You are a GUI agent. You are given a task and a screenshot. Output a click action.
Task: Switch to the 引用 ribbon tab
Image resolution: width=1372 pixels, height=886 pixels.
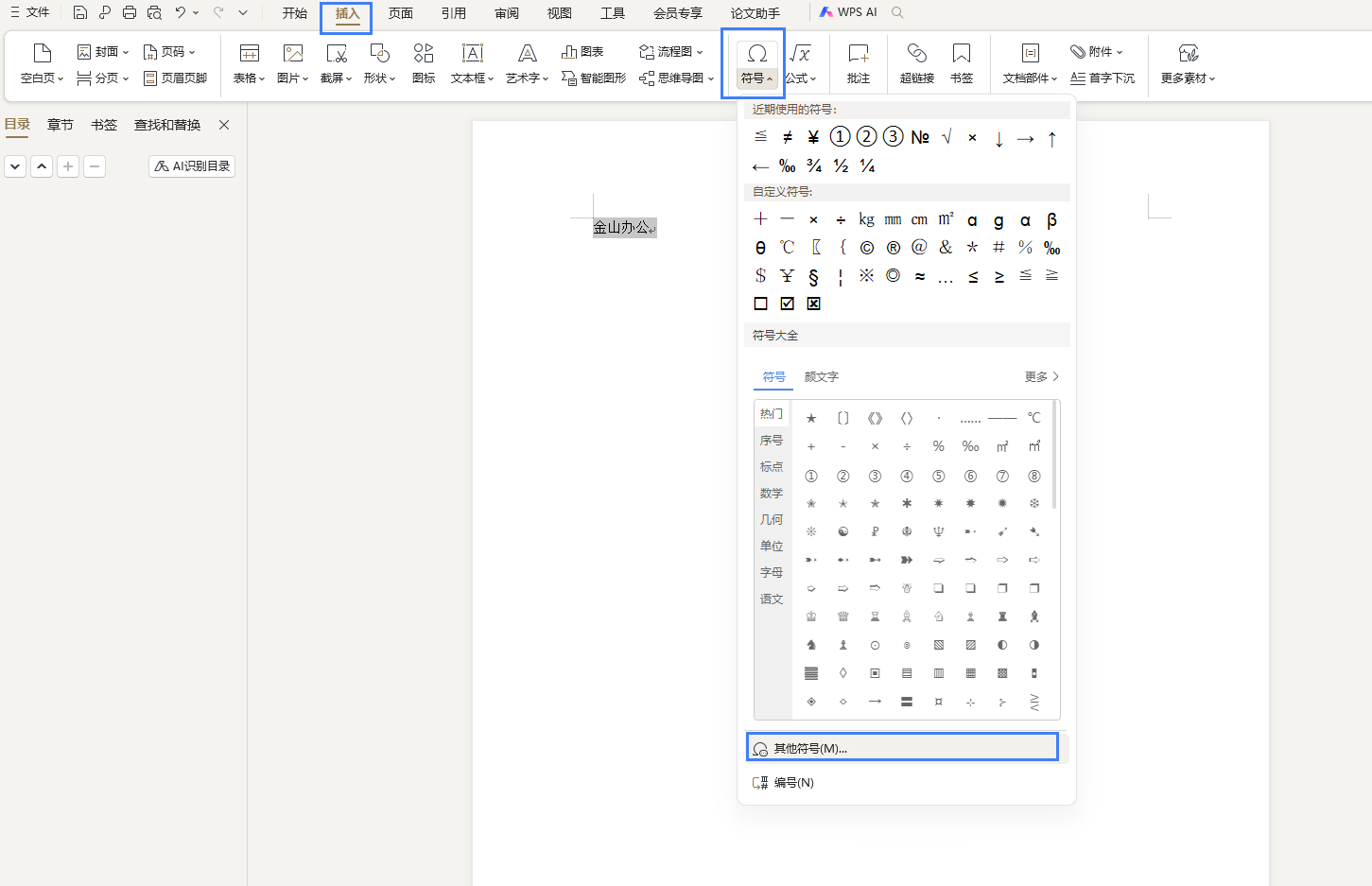tap(454, 13)
